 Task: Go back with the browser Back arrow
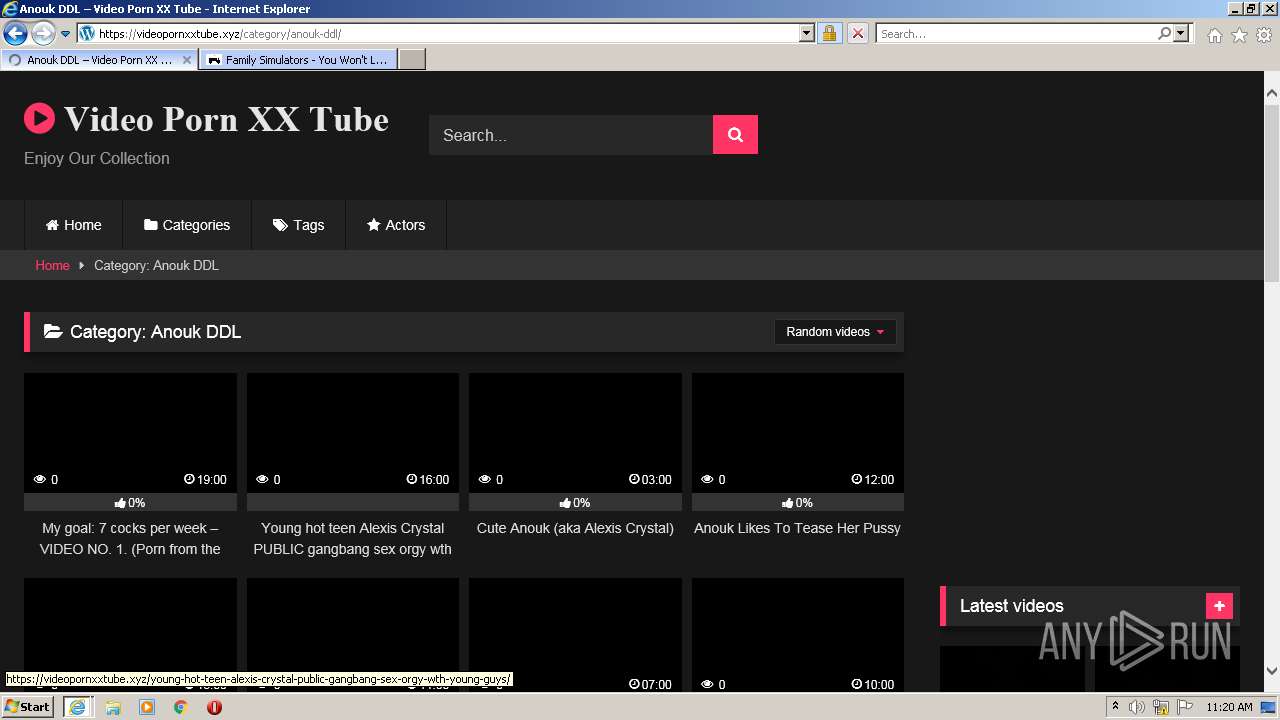15,34
